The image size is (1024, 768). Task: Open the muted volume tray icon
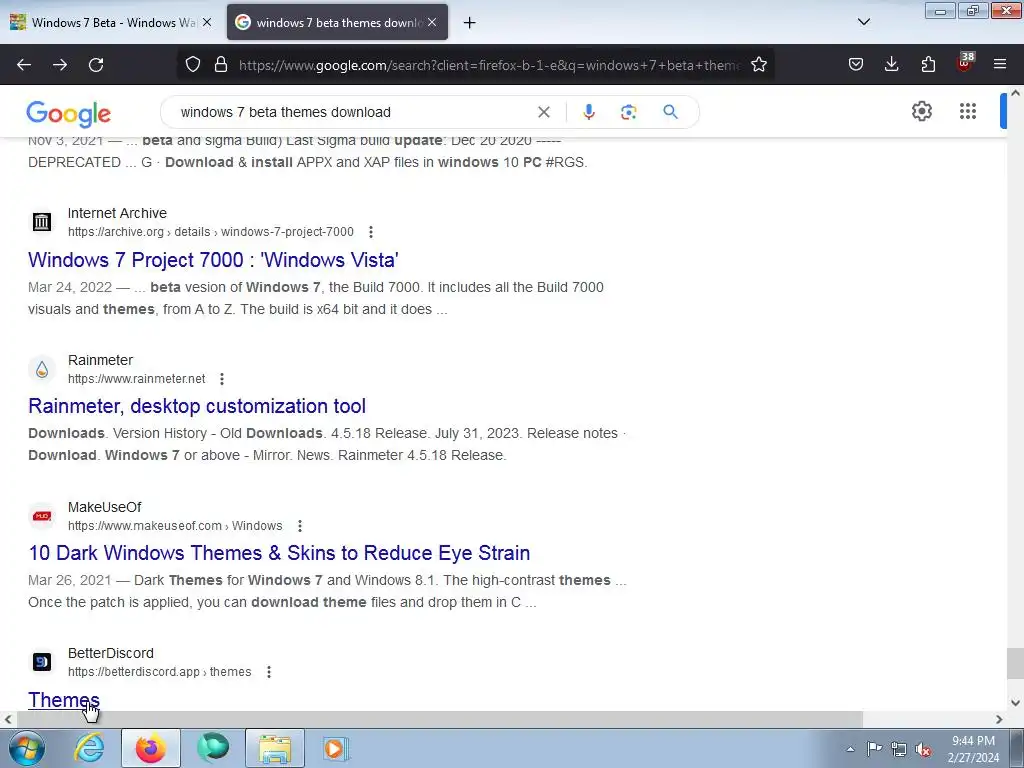pyautogui.click(x=923, y=750)
